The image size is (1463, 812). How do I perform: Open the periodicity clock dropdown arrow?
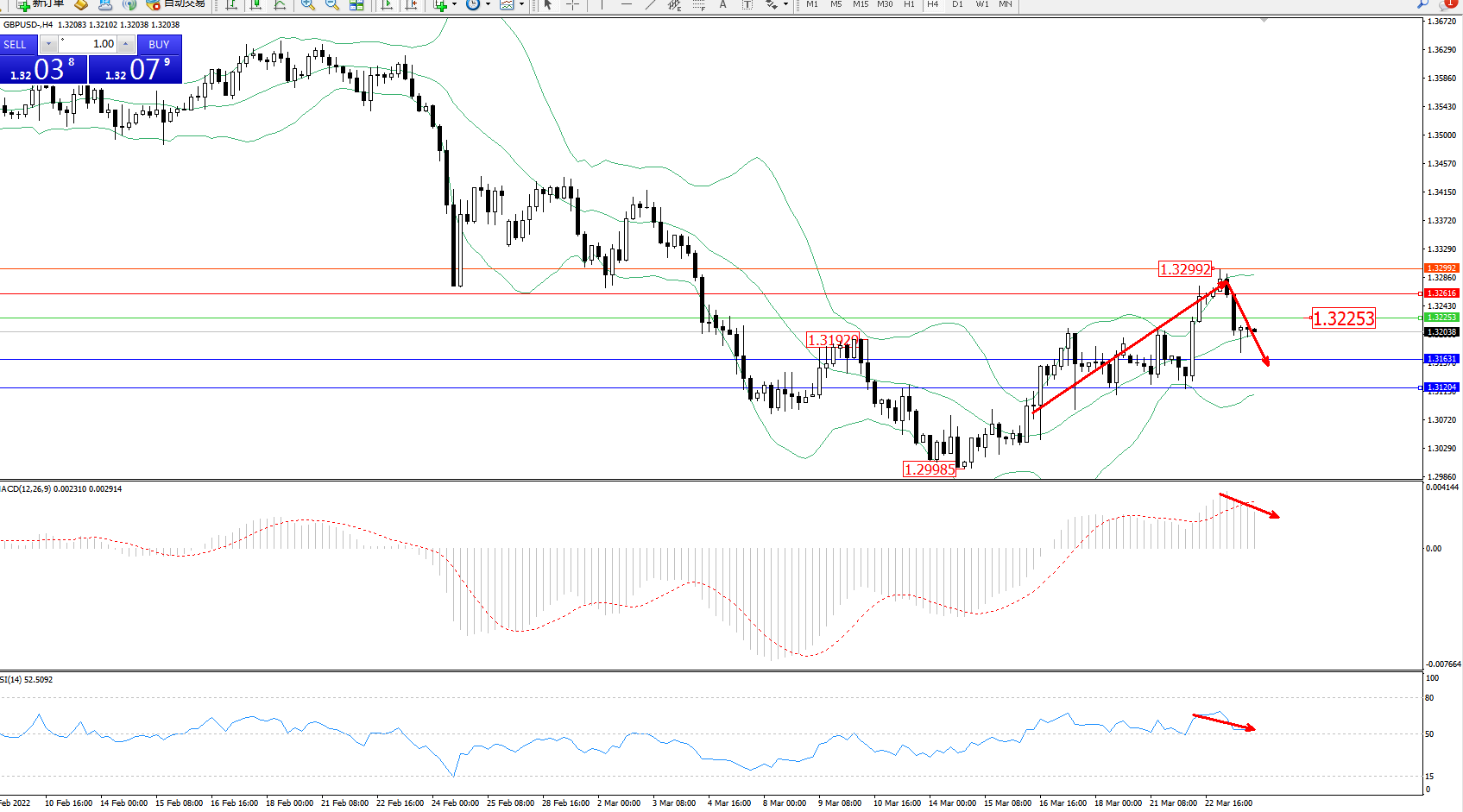click(x=488, y=4)
